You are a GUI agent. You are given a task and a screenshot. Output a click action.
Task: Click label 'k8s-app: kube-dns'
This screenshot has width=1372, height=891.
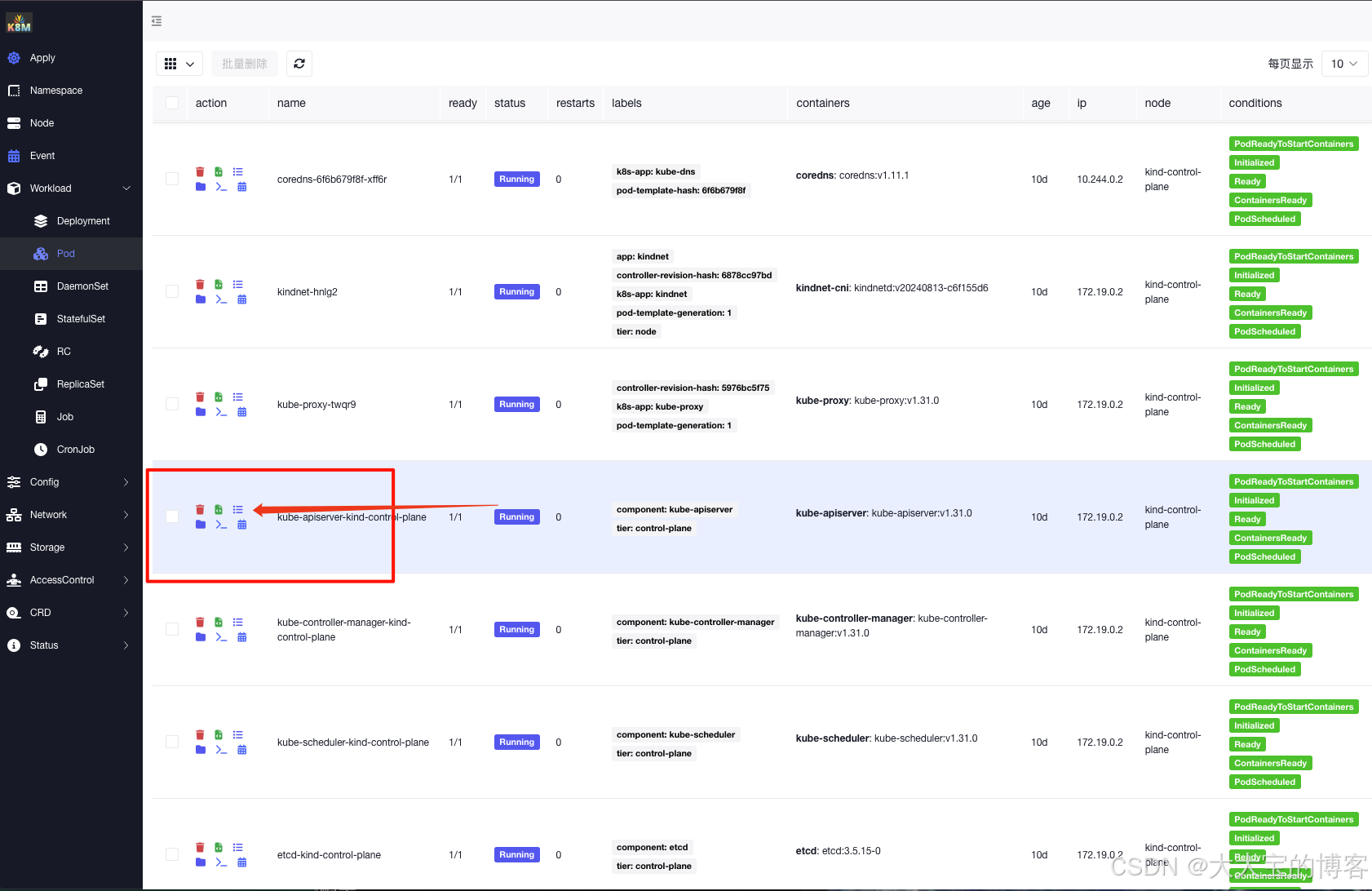tap(656, 171)
